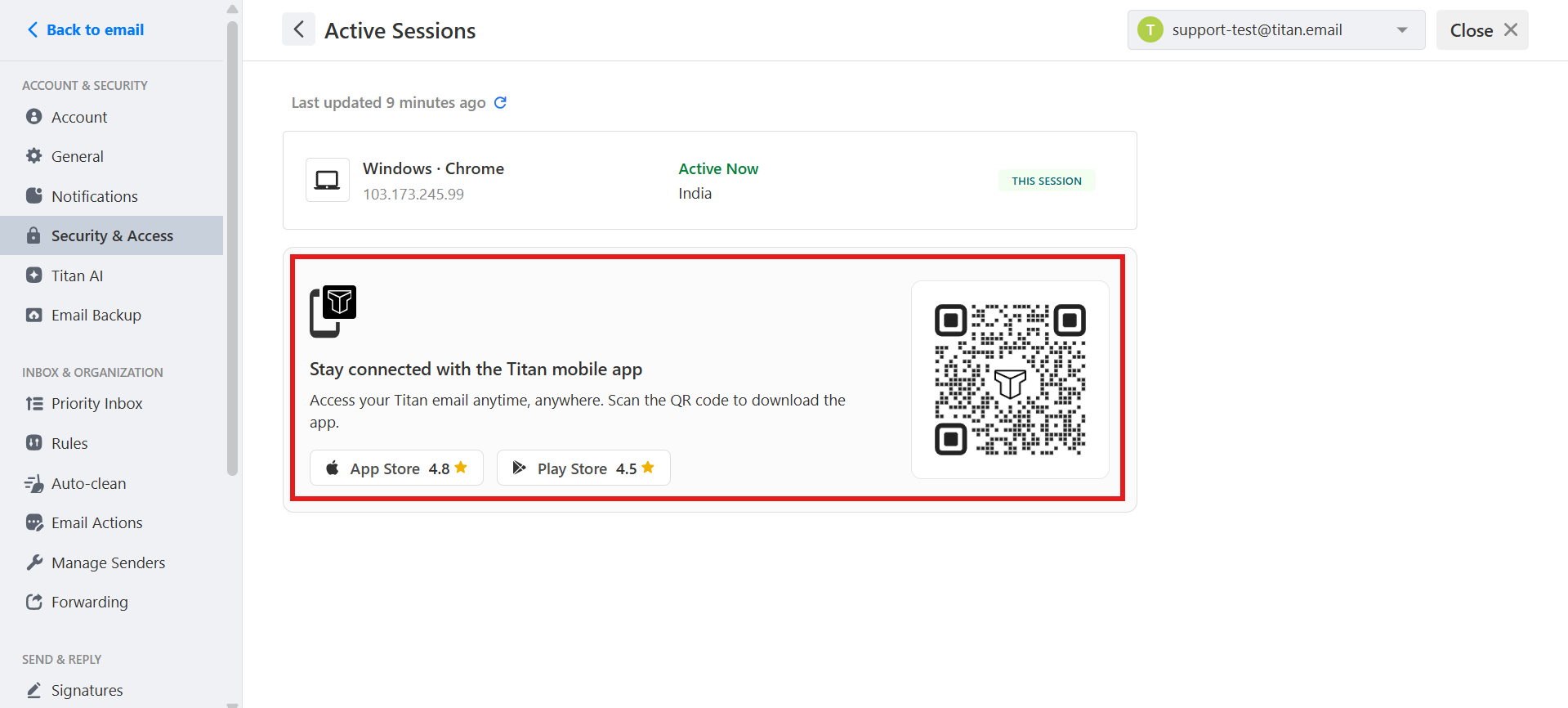Click the Email Actions icon

[34, 522]
